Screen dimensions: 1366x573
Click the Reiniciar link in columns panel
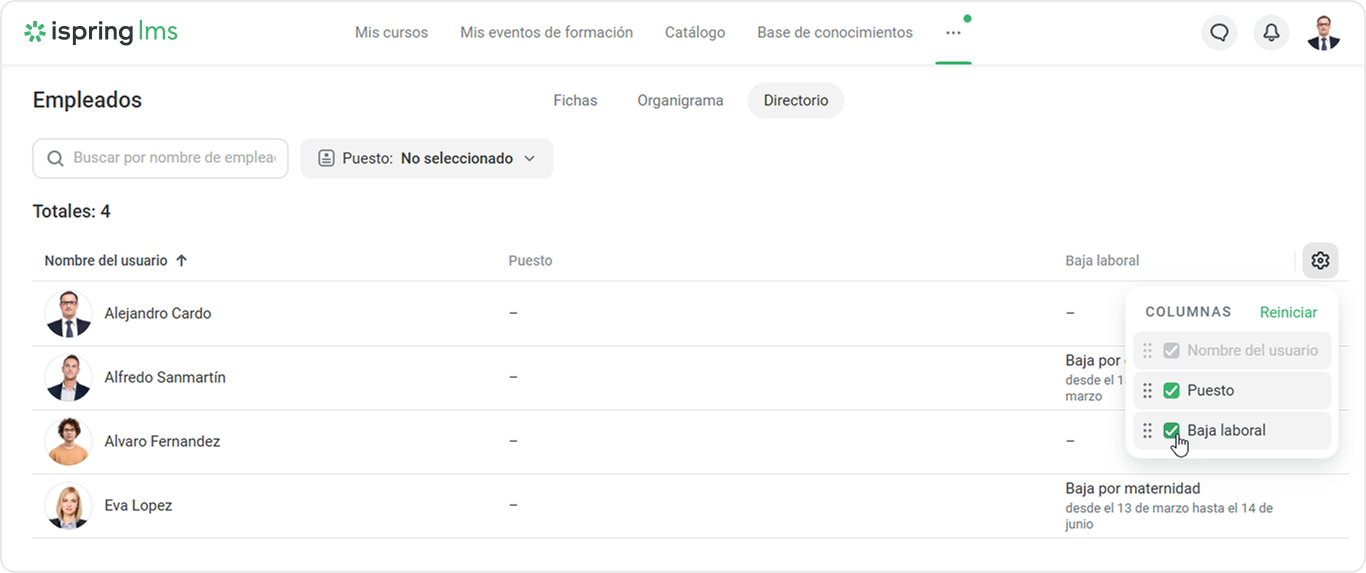coord(1288,312)
